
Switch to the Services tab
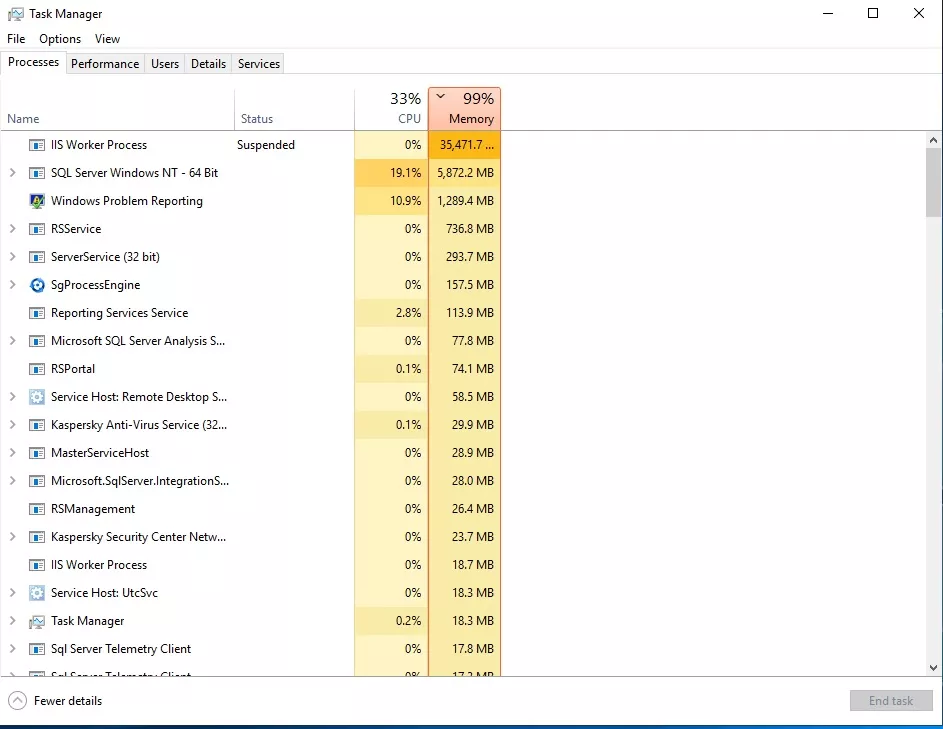(x=259, y=64)
